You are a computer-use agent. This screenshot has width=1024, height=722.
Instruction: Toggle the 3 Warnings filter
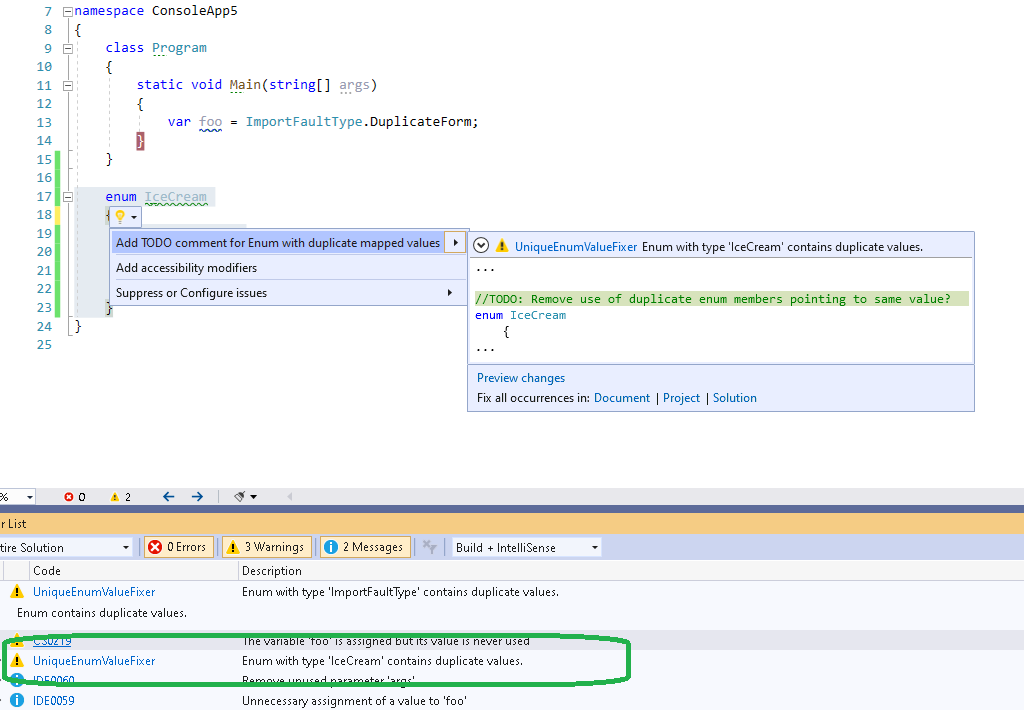pyautogui.click(x=266, y=546)
